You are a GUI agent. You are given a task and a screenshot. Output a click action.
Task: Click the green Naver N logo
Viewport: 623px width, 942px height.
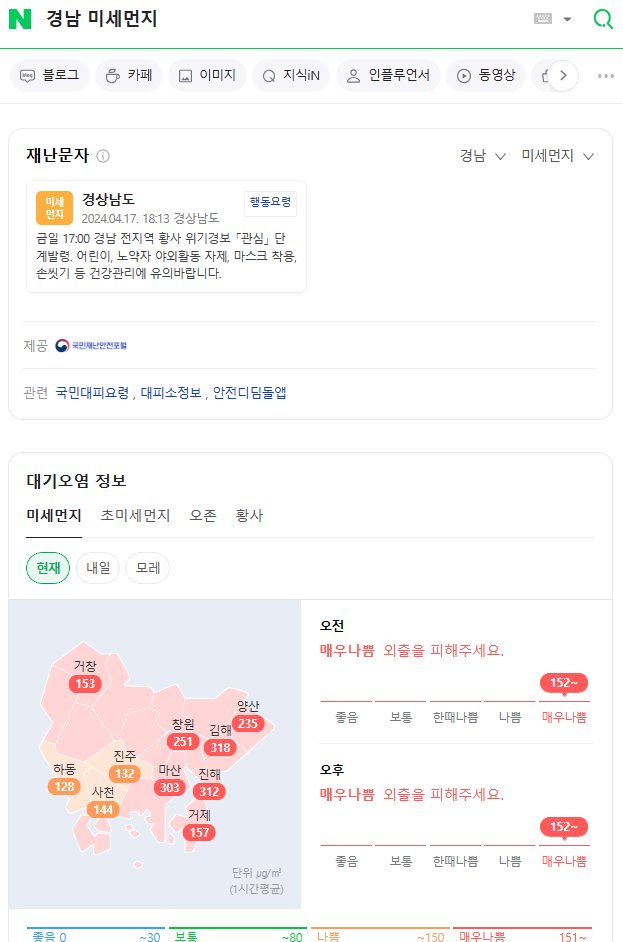point(20,19)
